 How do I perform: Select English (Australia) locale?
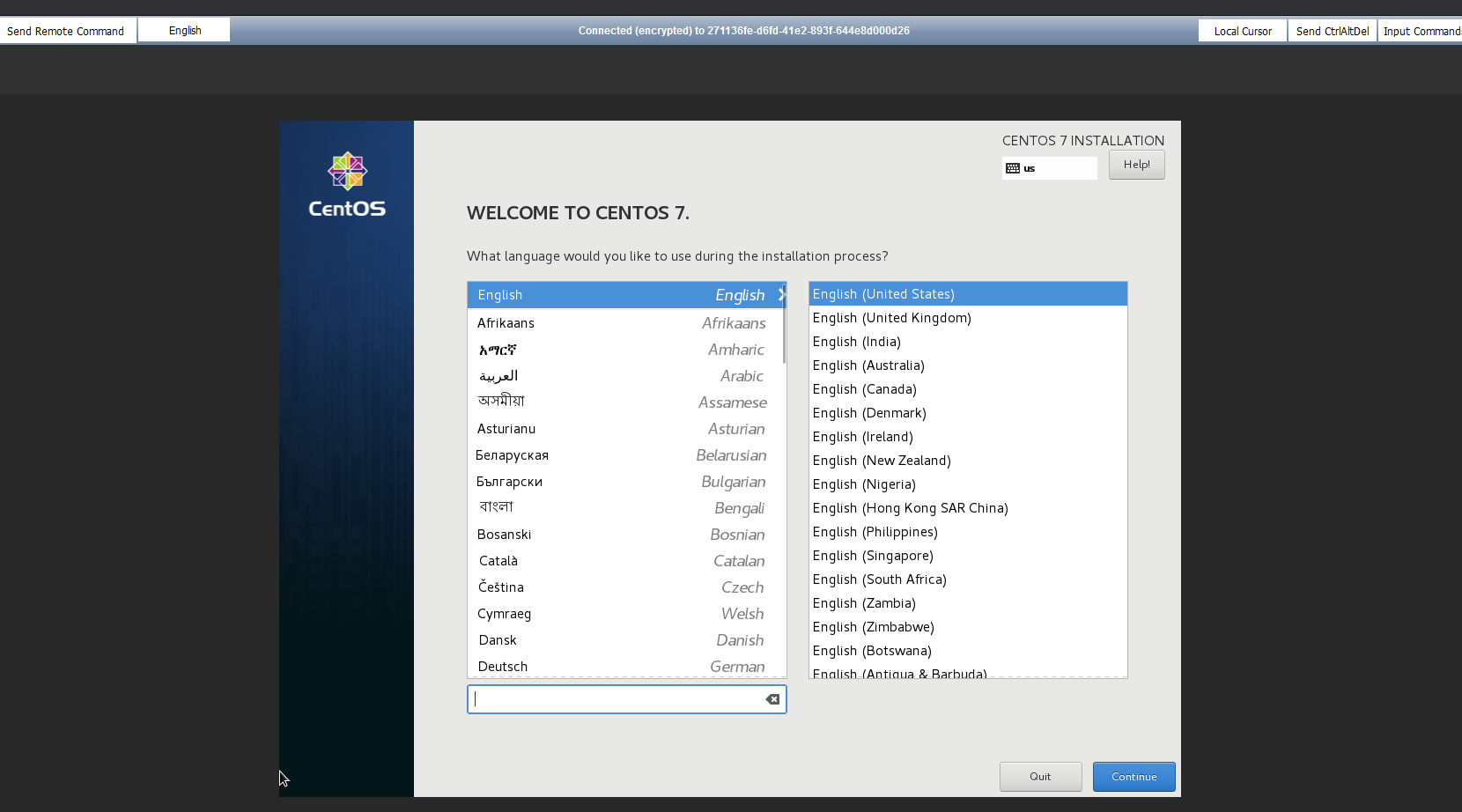(x=968, y=365)
